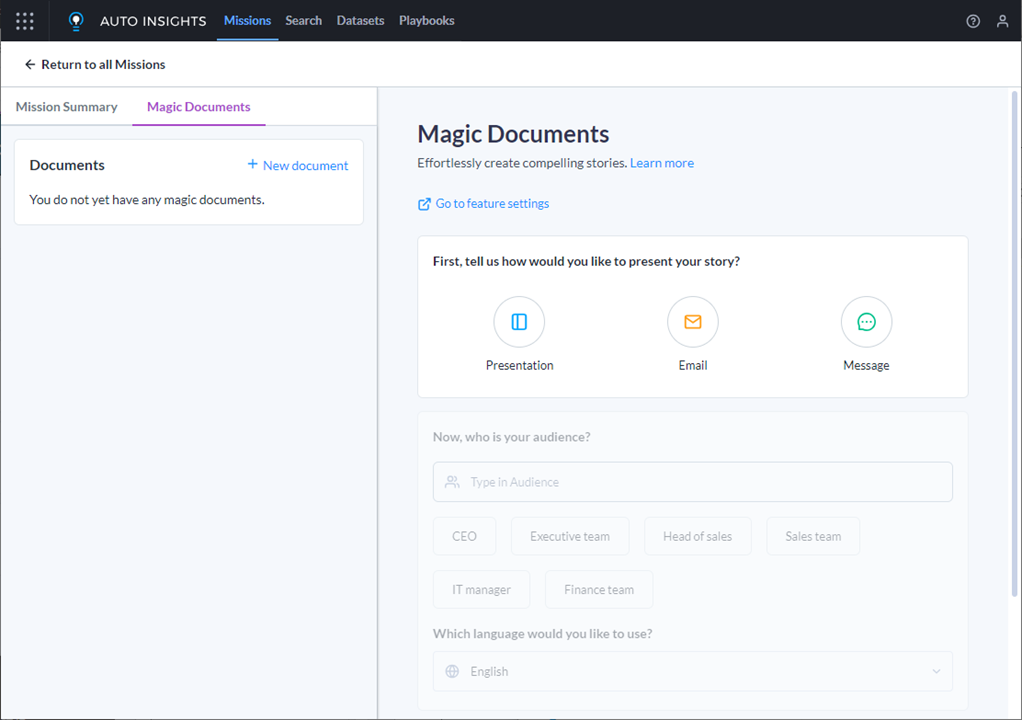Viewport: 1022px width, 720px height.
Task: Click the plus icon next to New document
Action: pos(252,164)
